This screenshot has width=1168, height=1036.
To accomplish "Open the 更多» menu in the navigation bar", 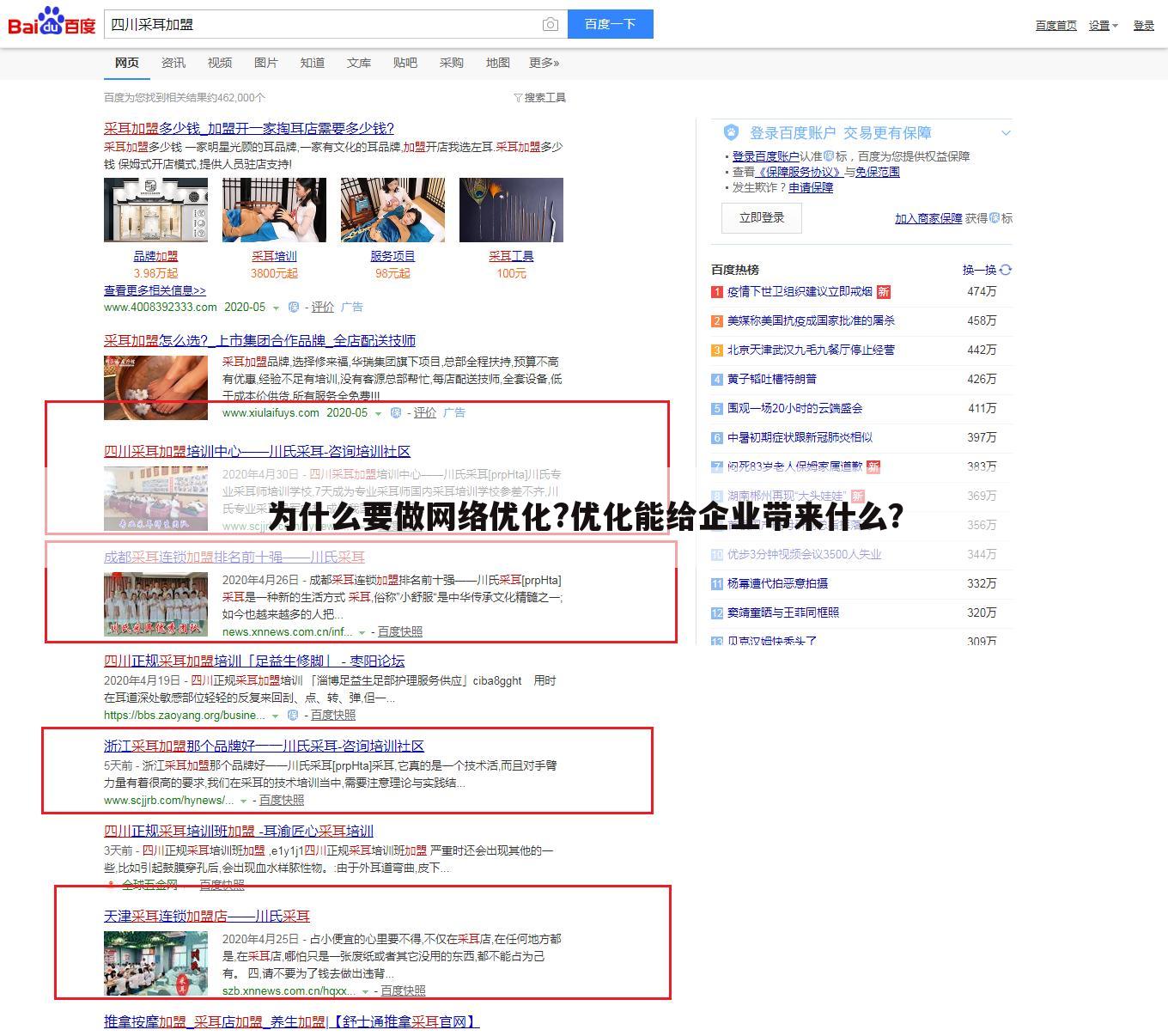I will click(x=544, y=62).
